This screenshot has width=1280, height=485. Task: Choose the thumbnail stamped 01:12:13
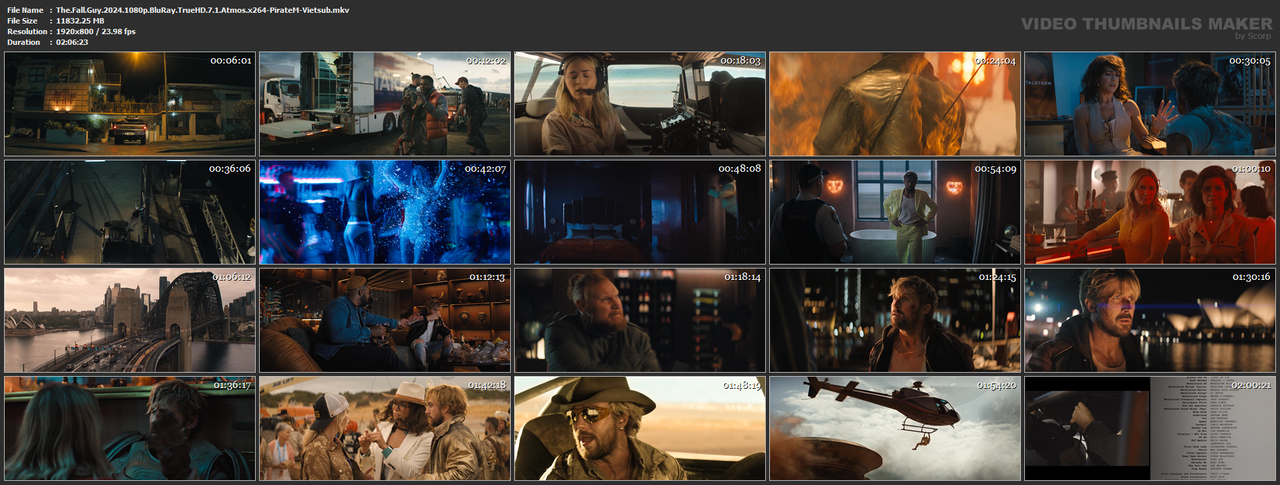385,320
